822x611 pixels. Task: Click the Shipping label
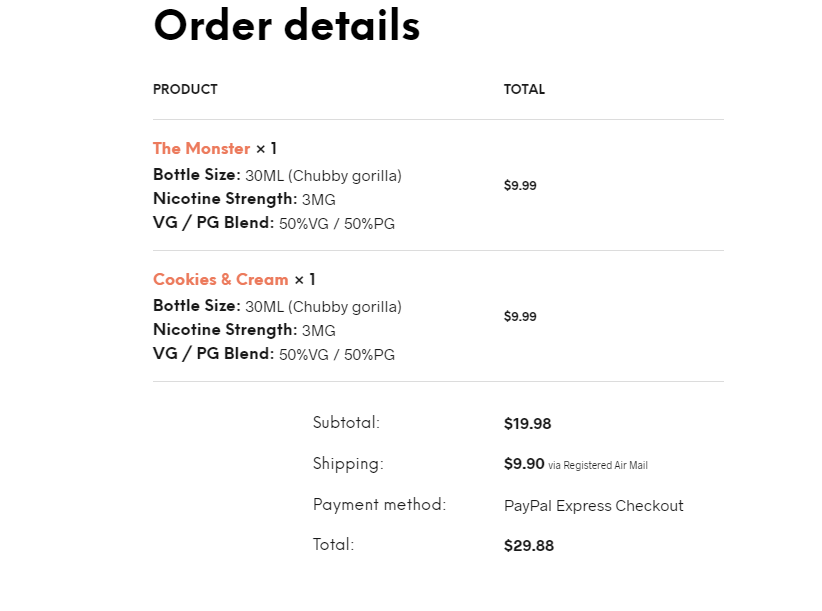pyautogui.click(x=347, y=464)
